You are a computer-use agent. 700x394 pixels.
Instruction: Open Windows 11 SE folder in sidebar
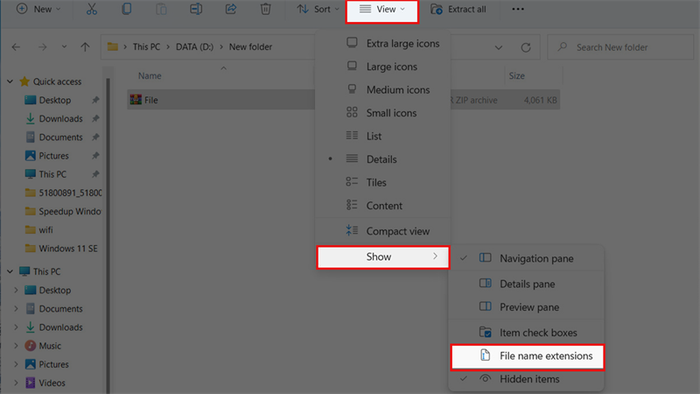61,249
